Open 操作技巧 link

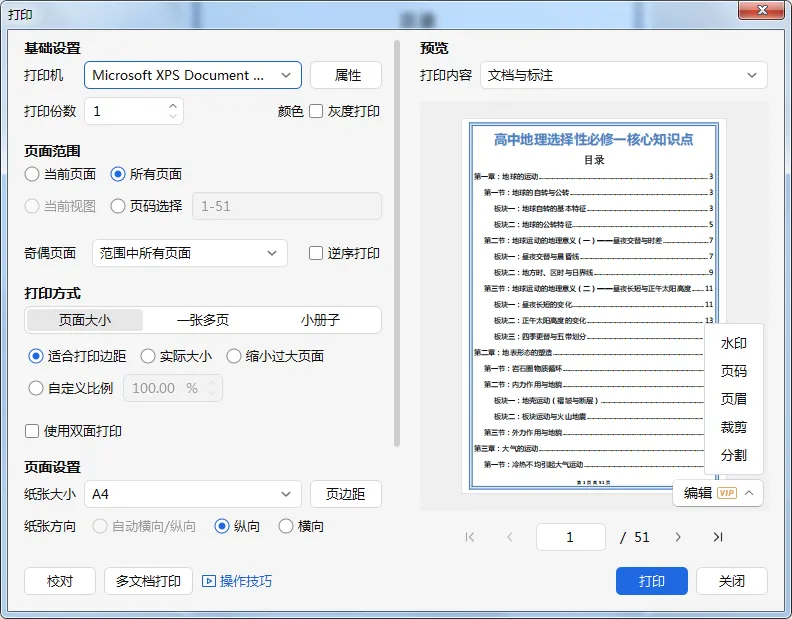(x=246, y=581)
